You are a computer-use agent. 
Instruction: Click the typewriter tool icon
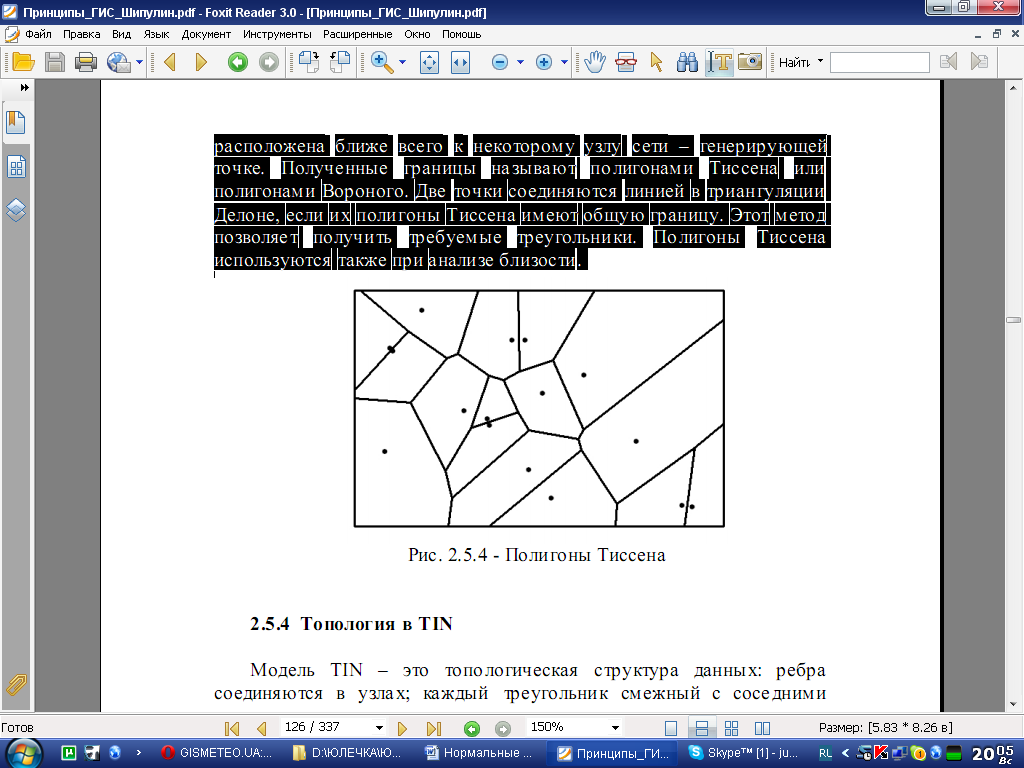click(x=626, y=62)
